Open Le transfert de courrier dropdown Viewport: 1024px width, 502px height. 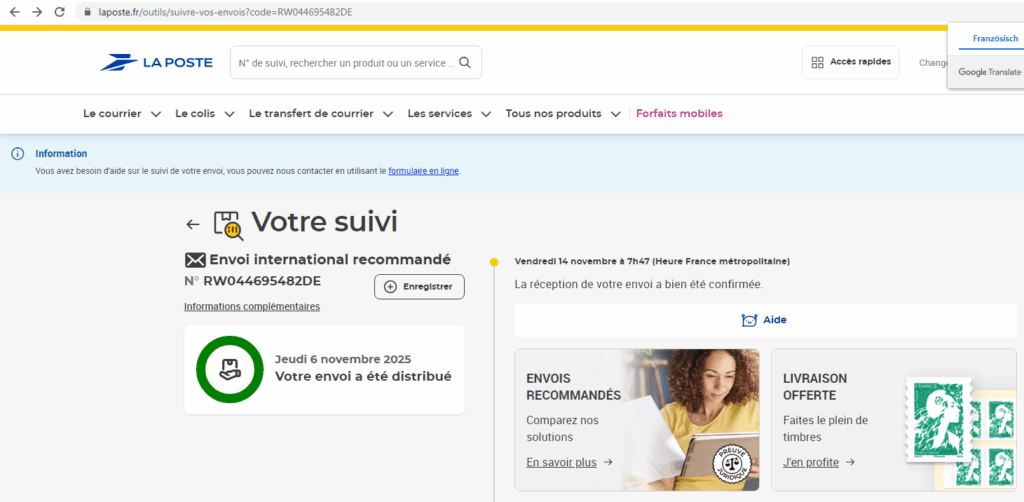coord(320,114)
